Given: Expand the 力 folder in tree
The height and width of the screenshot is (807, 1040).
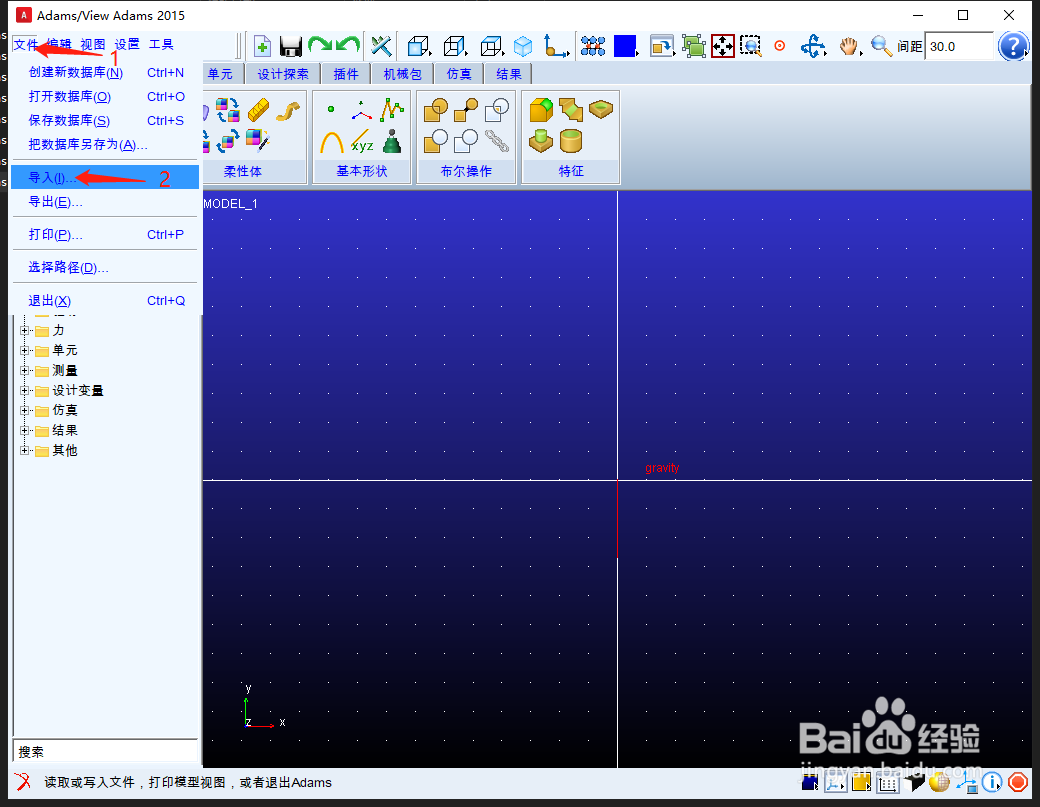Looking at the screenshot, I should [25, 330].
